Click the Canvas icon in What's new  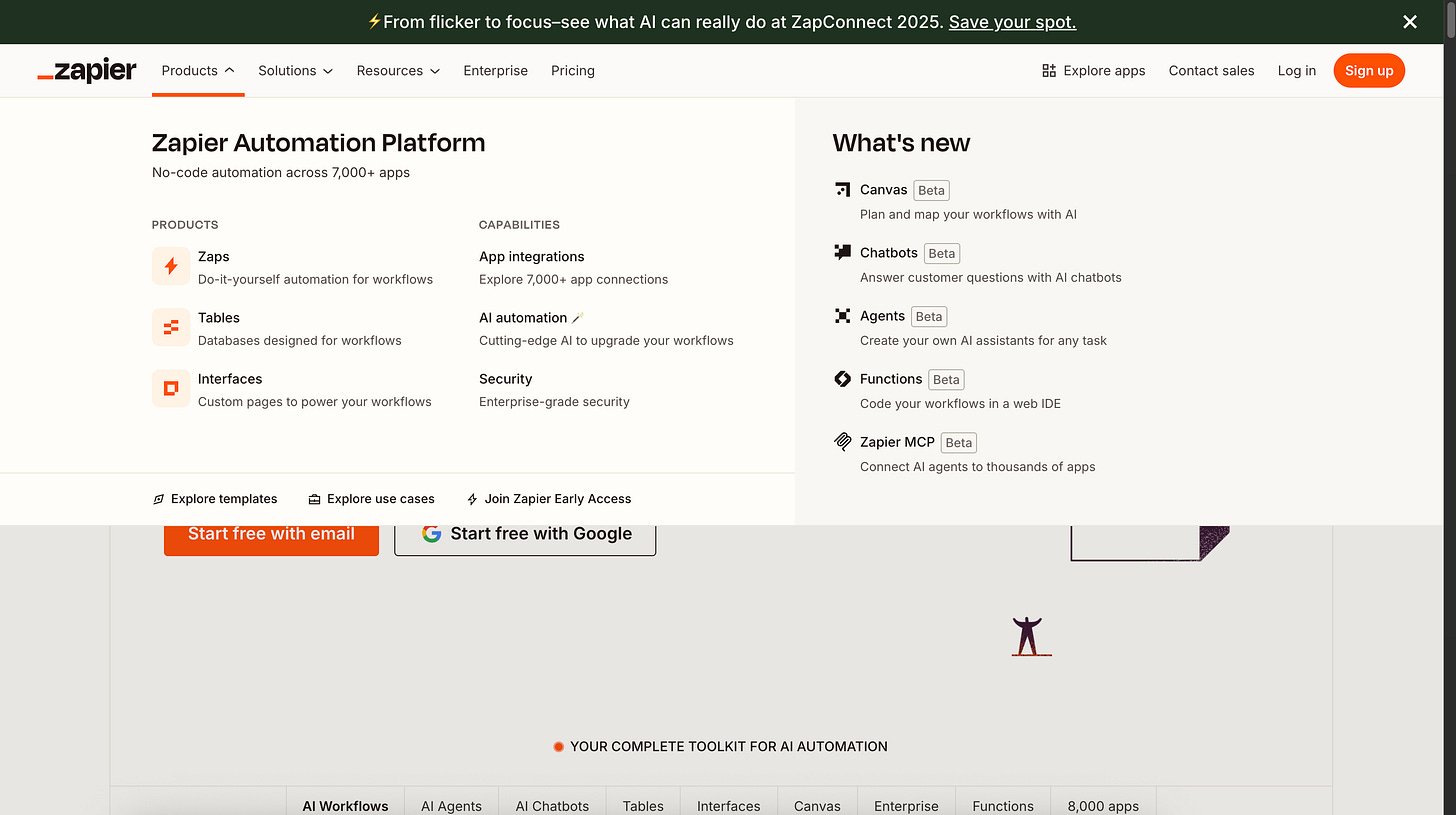[x=842, y=189]
